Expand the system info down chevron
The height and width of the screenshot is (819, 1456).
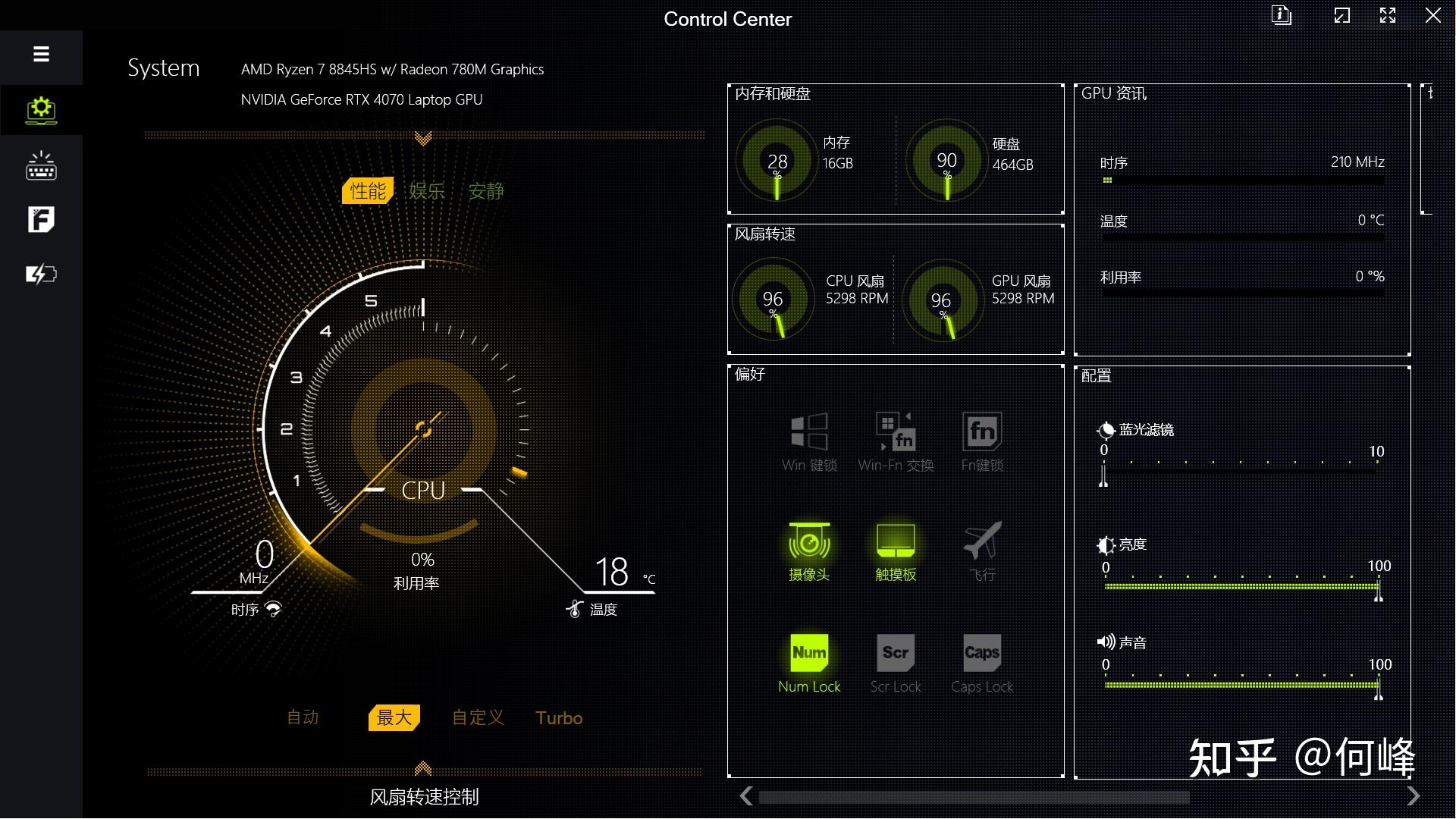pos(423,138)
